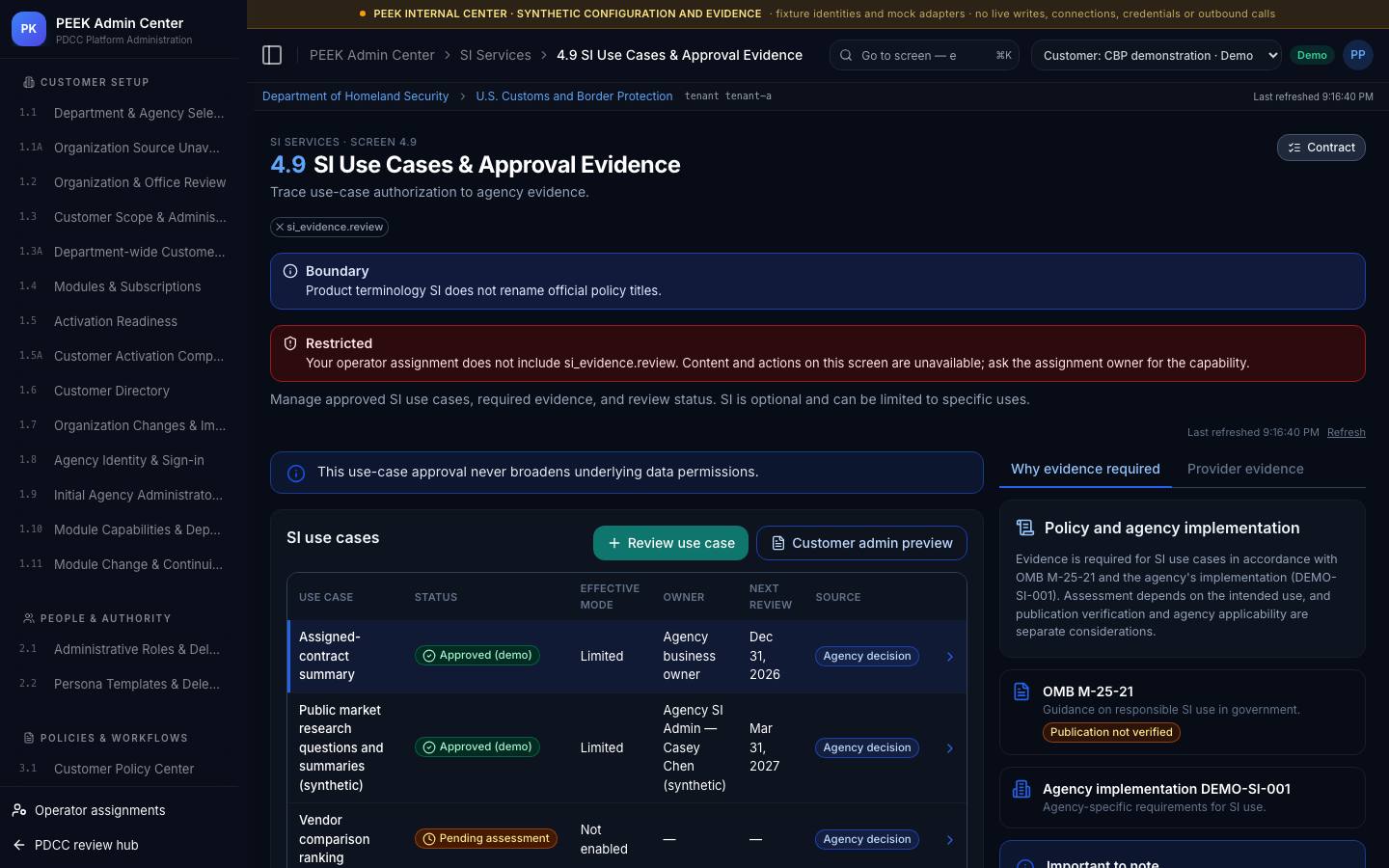
Task: Click the OMB M-25-21 document icon
Action: [1021, 692]
